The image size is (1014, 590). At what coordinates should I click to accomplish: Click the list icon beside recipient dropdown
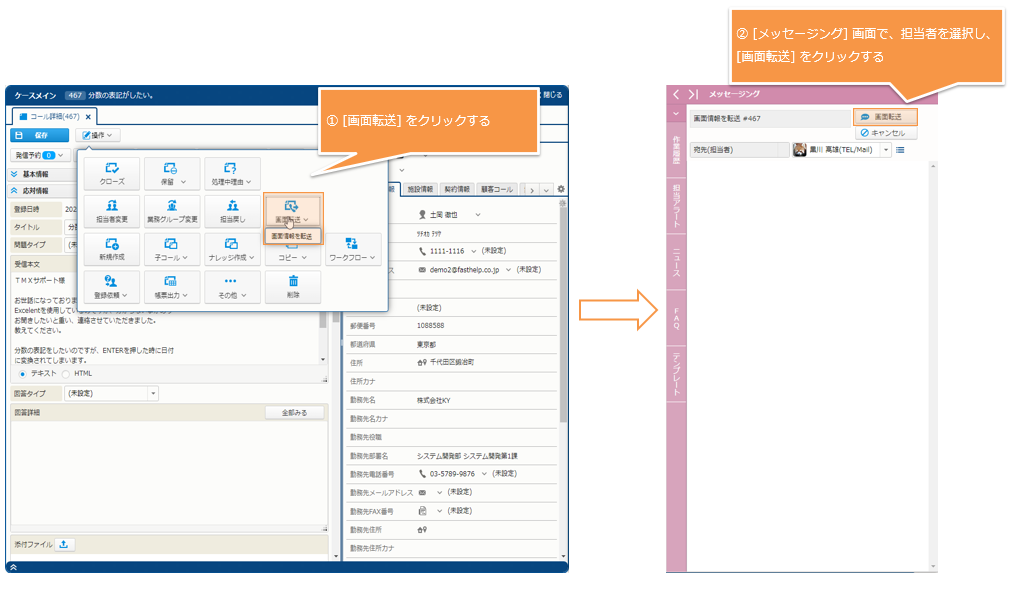tap(900, 150)
